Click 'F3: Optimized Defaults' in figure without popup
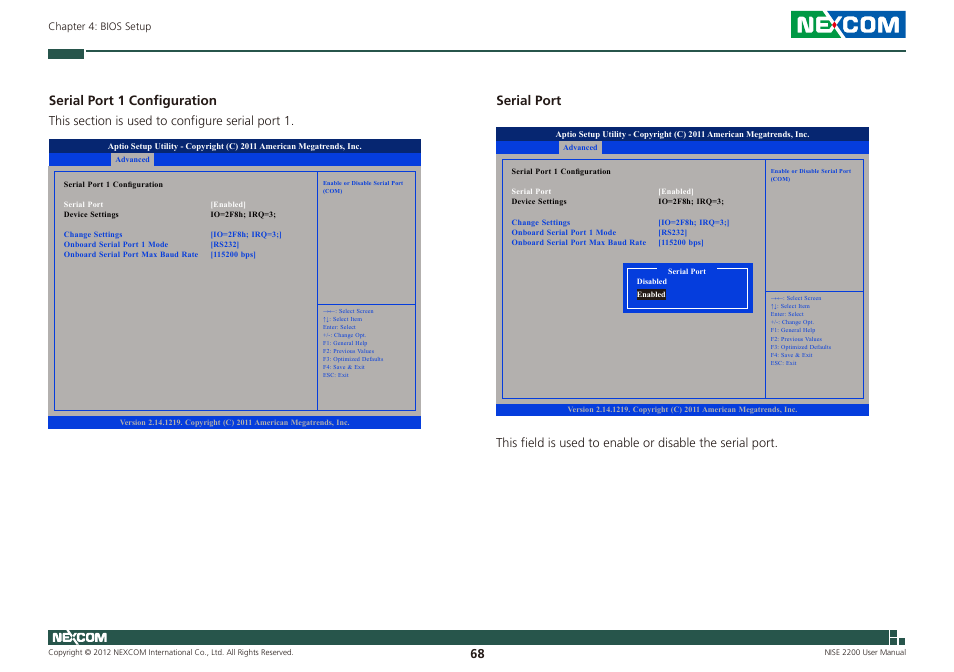 point(353,359)
